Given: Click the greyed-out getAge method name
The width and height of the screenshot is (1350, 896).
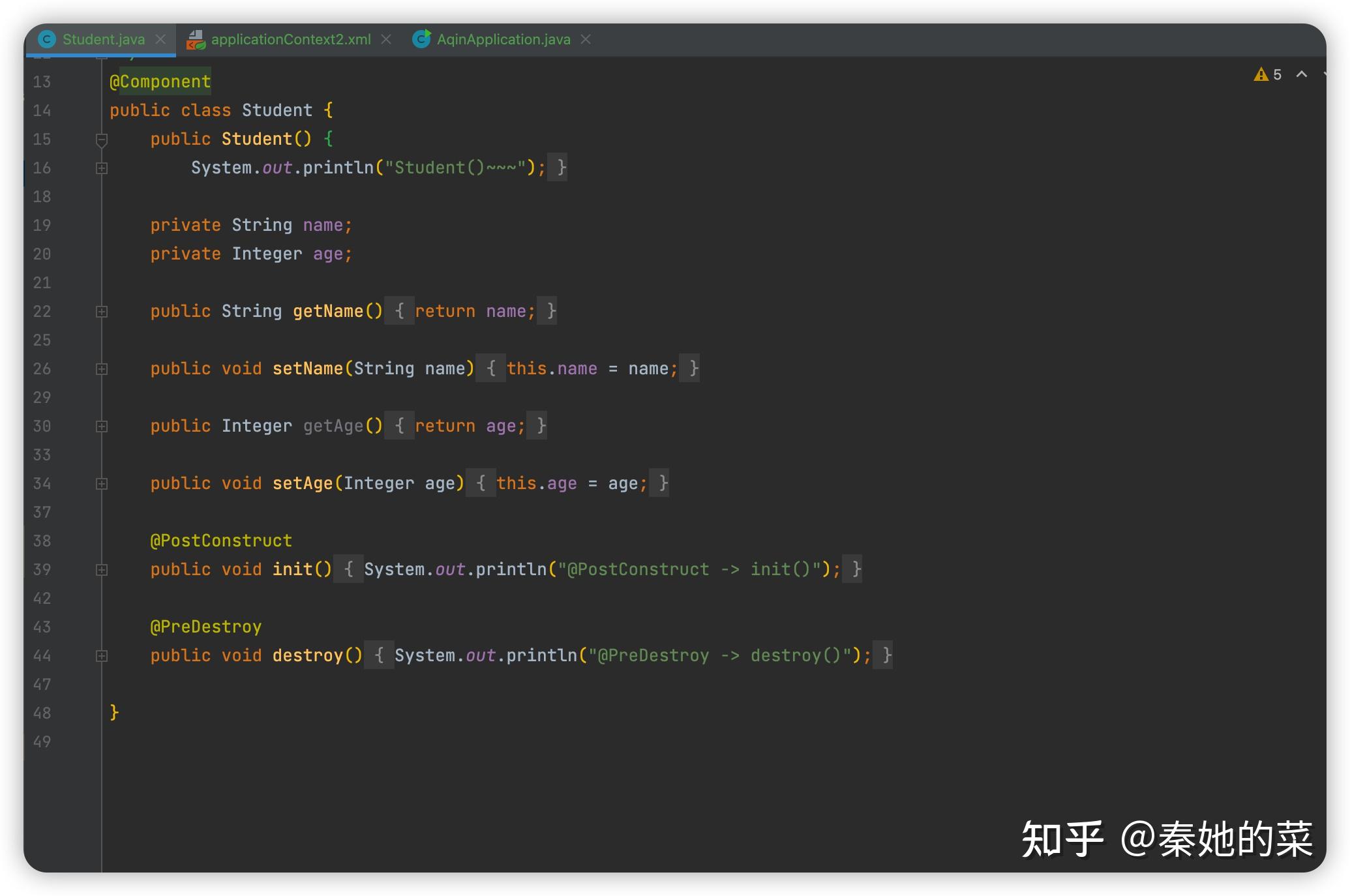Looking at the screenshot, I should [333, 426].
